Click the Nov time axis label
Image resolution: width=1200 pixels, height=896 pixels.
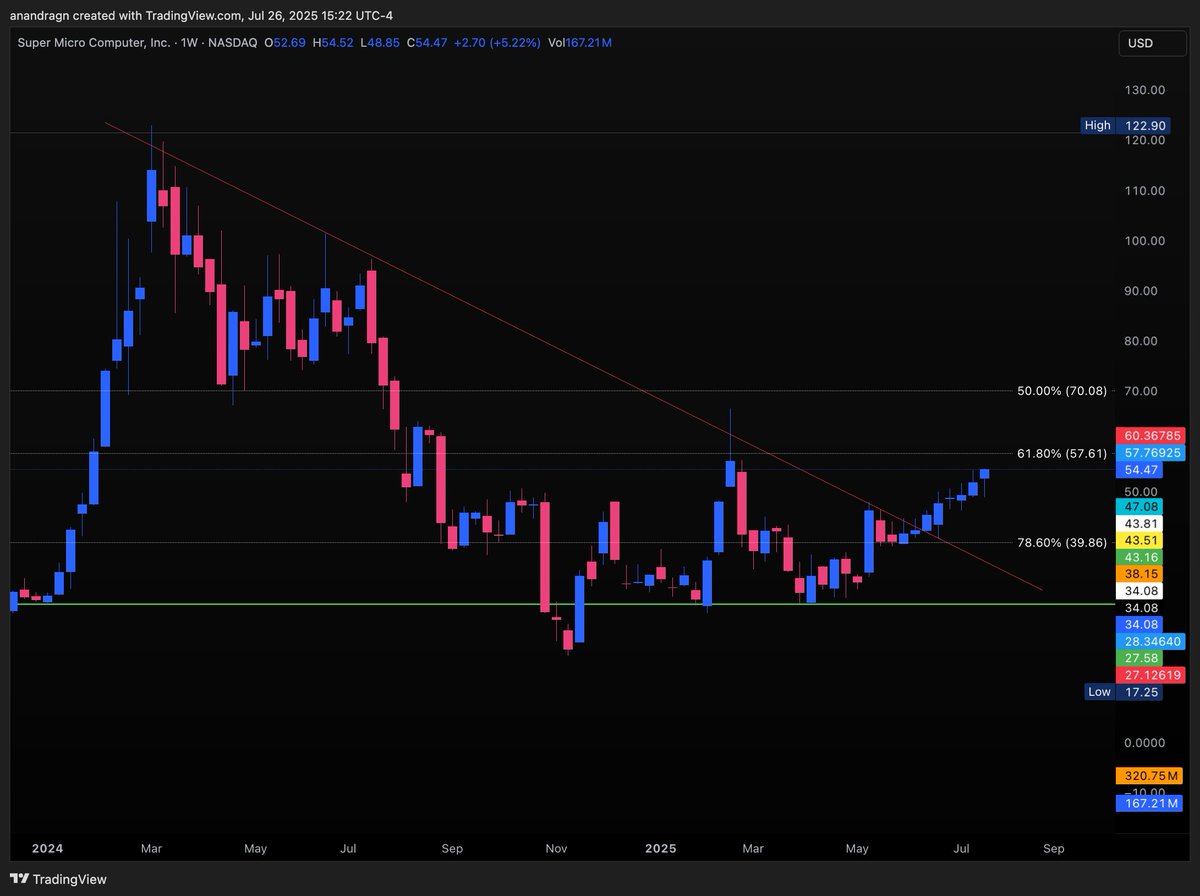point(557,848)
